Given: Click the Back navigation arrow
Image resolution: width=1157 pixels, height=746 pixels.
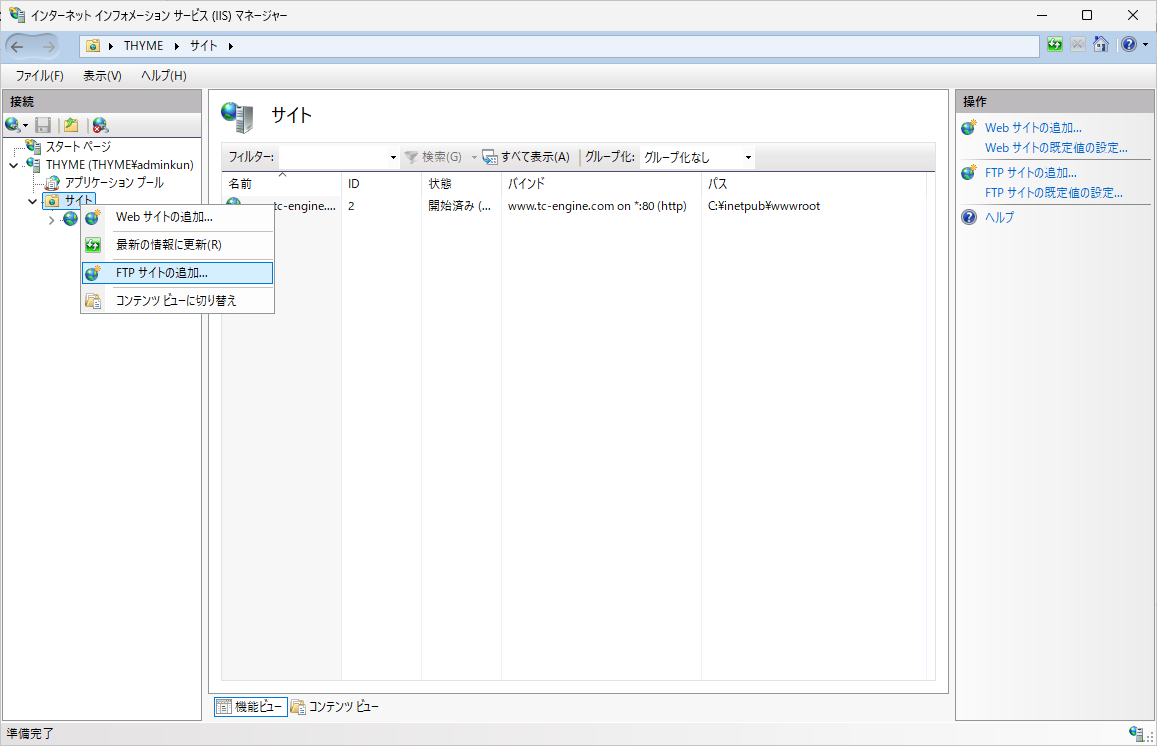Looking at the screenshot, I should [17, 46].
